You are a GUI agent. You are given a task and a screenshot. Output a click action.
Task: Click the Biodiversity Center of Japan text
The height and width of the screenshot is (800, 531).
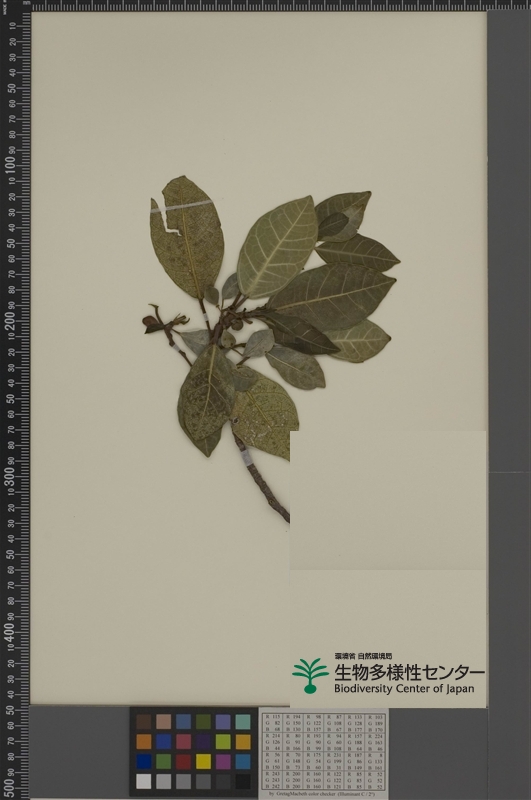point(404,689)
